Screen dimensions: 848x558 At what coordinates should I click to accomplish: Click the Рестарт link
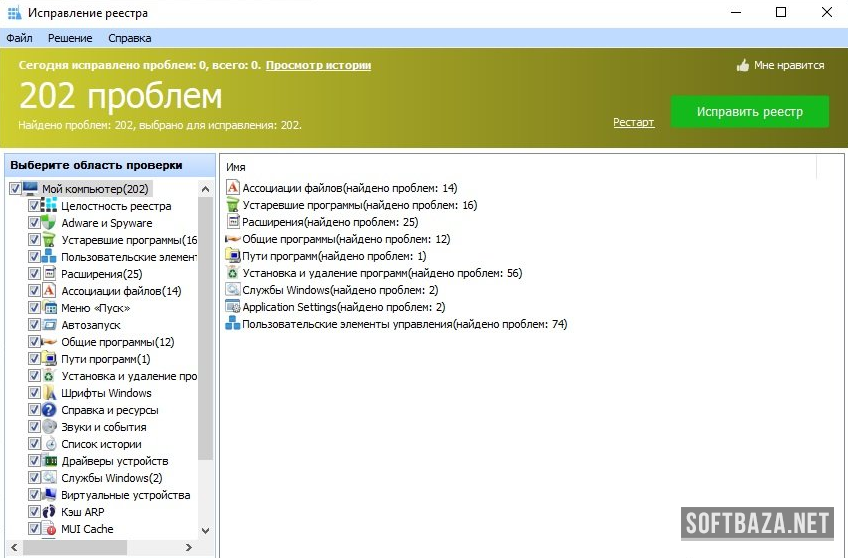click(x=633, y=122)
